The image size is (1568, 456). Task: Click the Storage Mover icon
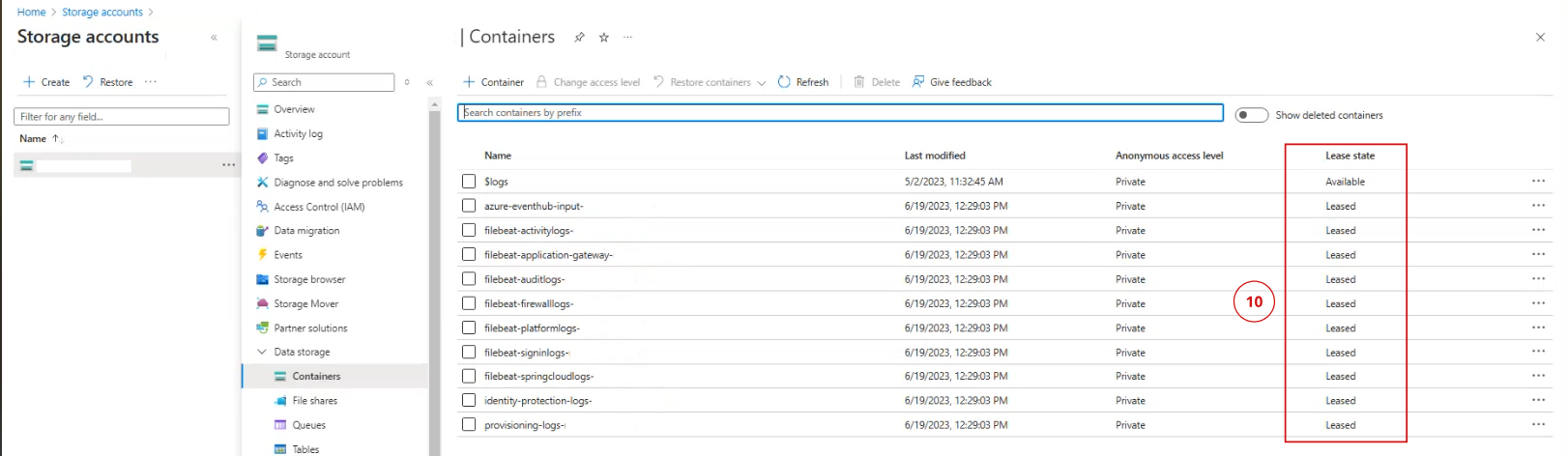(x=262, y=303)
